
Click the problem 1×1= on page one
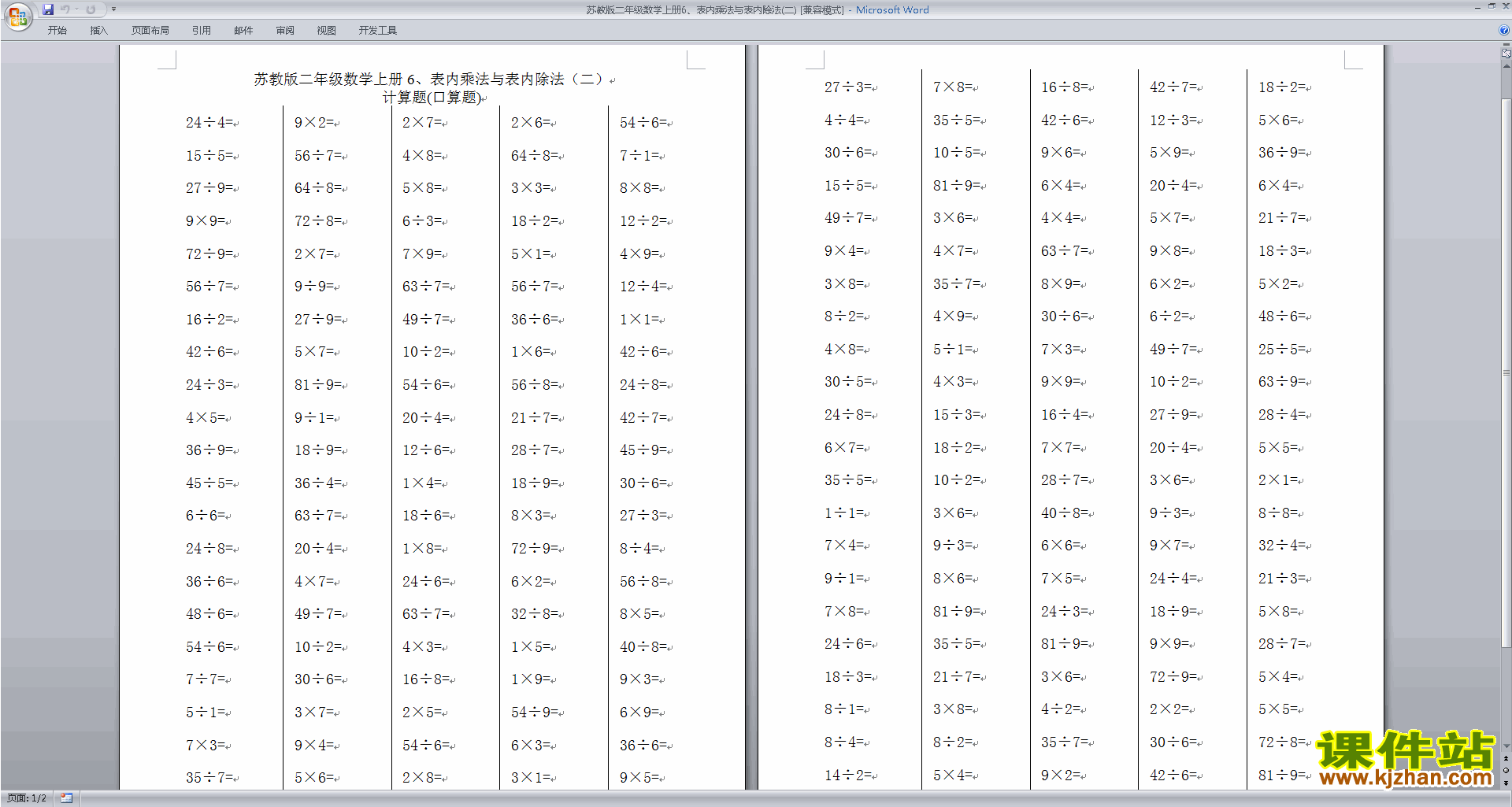(x=639, y=320)
